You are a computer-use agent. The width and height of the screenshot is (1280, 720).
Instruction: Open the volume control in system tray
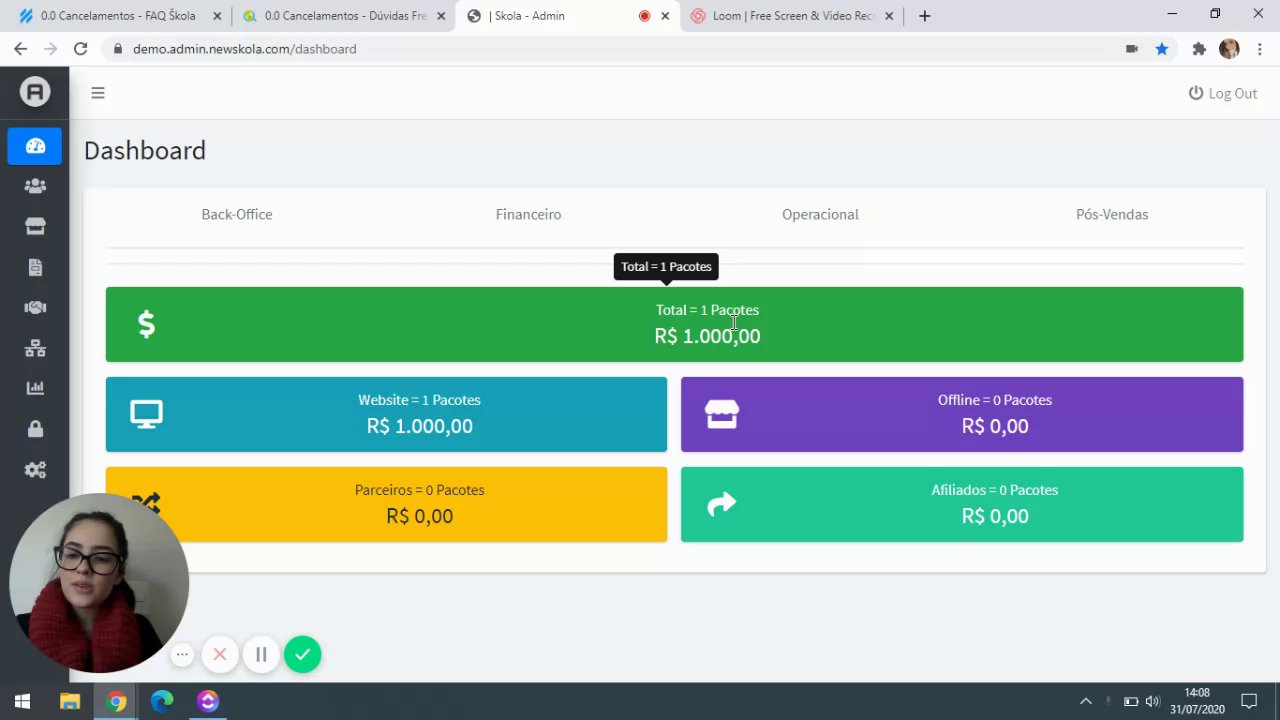[x=1152, y=702]
